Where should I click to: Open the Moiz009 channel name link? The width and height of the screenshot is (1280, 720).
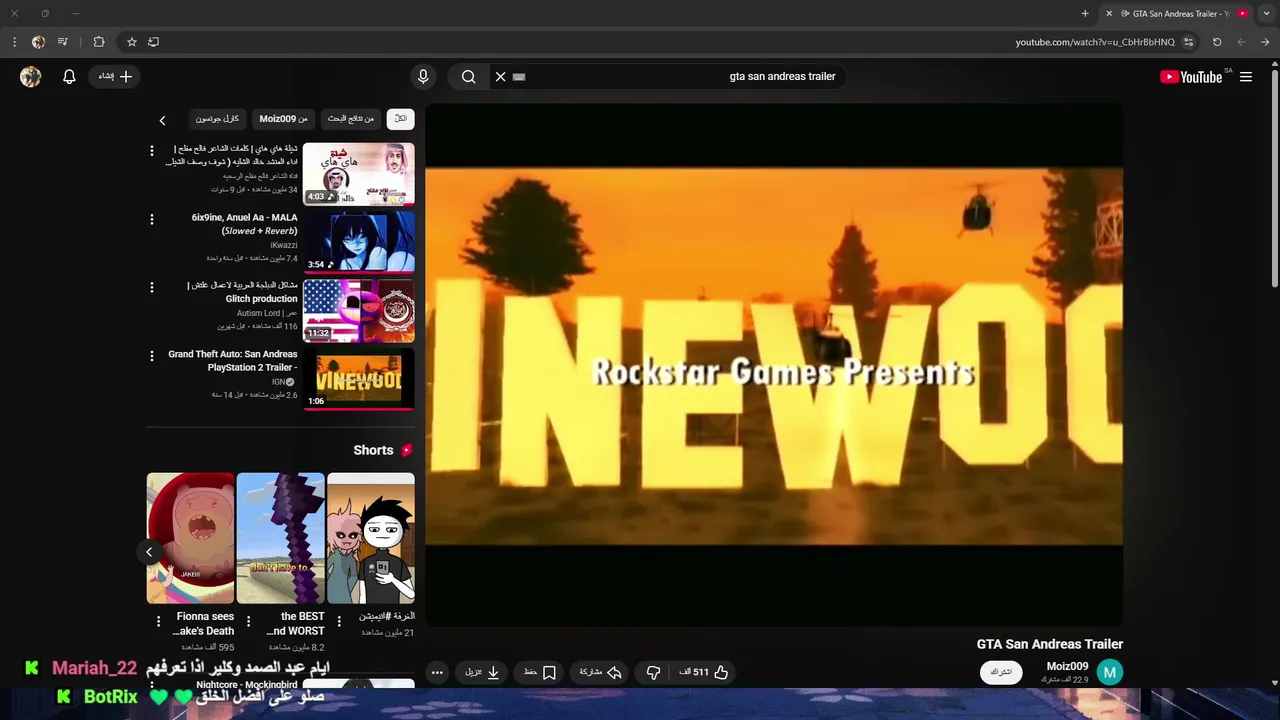pyautogui.click(x=1067, y=666)
